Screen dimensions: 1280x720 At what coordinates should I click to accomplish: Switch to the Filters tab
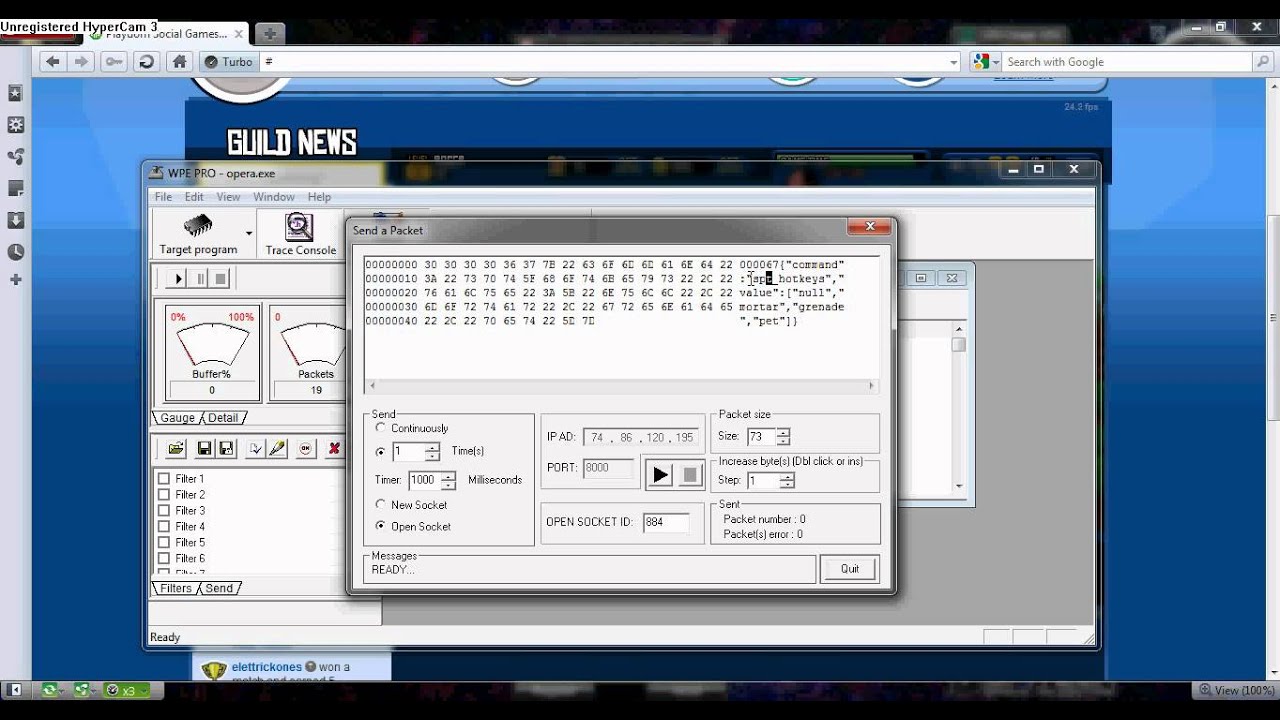[176, 588]
